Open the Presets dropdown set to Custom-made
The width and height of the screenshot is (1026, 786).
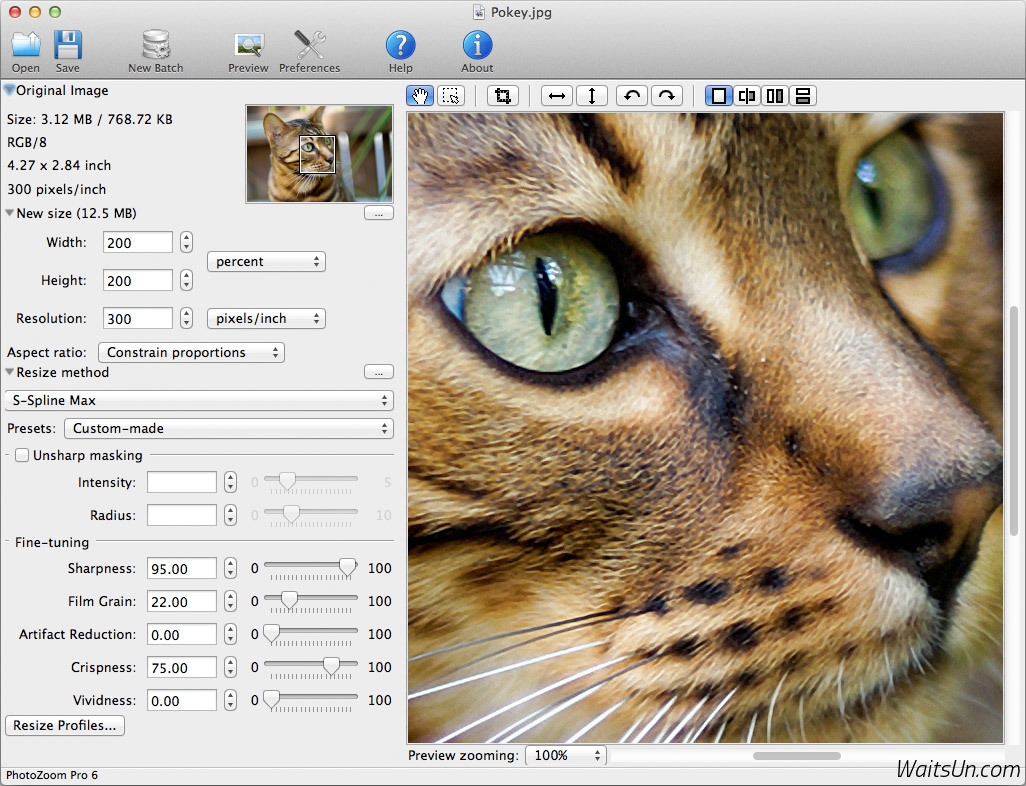pos(228,428)
